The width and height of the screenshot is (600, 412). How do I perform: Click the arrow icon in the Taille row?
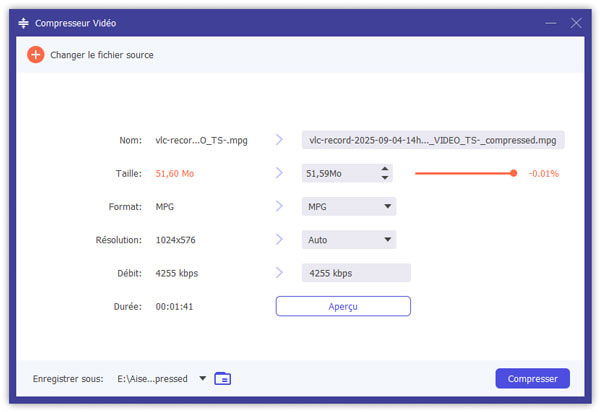click(x=279, y=174)
